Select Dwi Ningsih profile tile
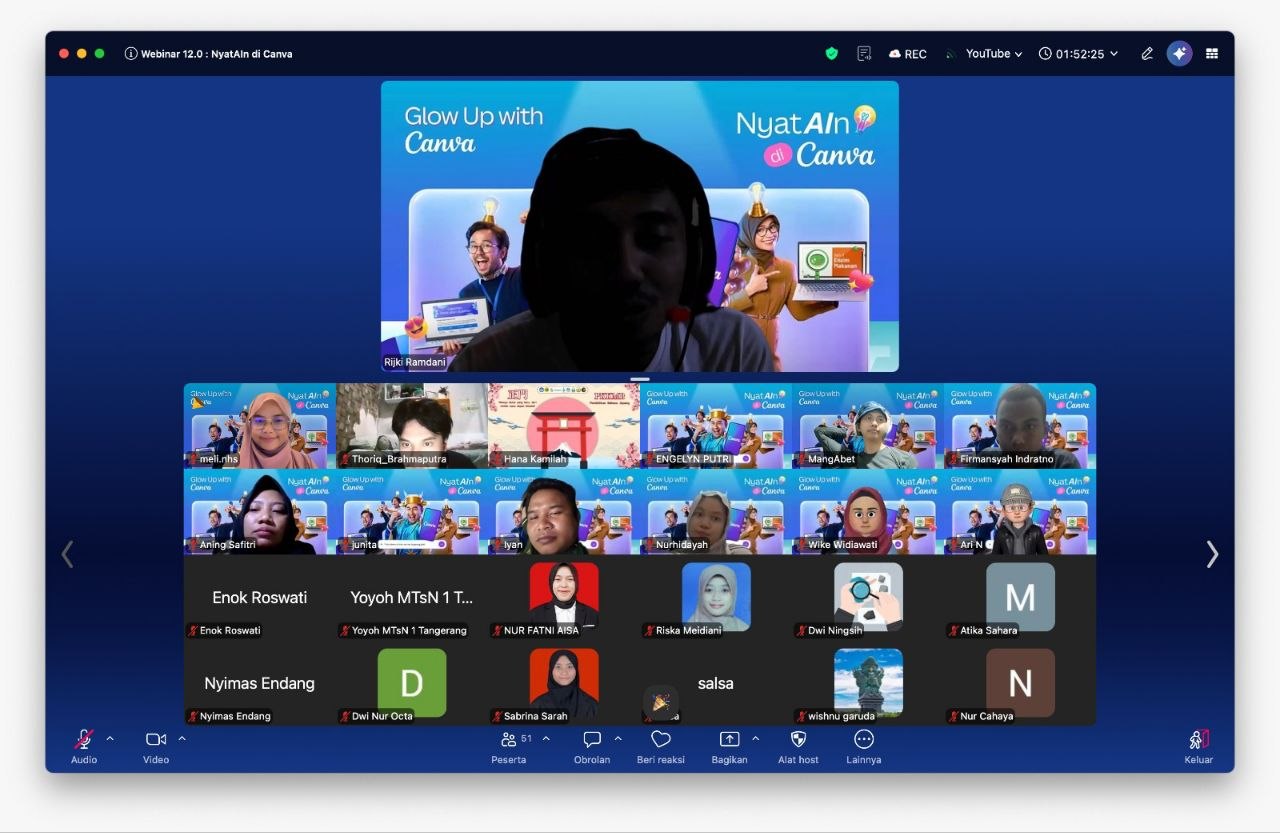1280x833 pixels. coord(868,598)
